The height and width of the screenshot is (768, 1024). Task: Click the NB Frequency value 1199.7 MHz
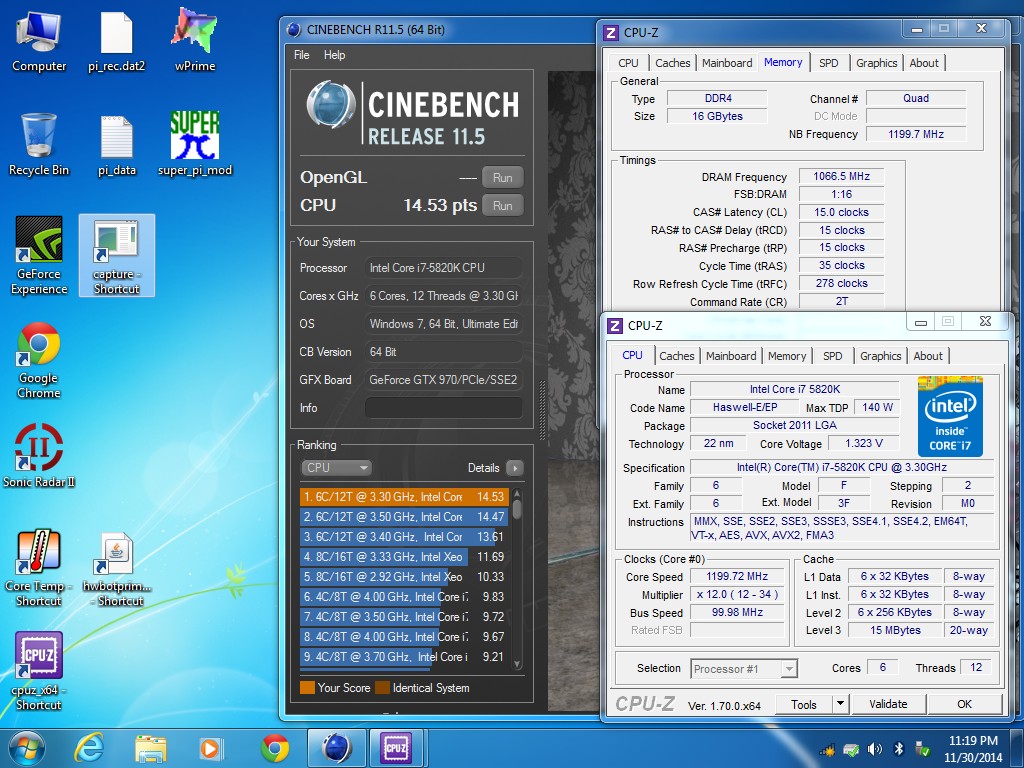click(x=916, y=134)
